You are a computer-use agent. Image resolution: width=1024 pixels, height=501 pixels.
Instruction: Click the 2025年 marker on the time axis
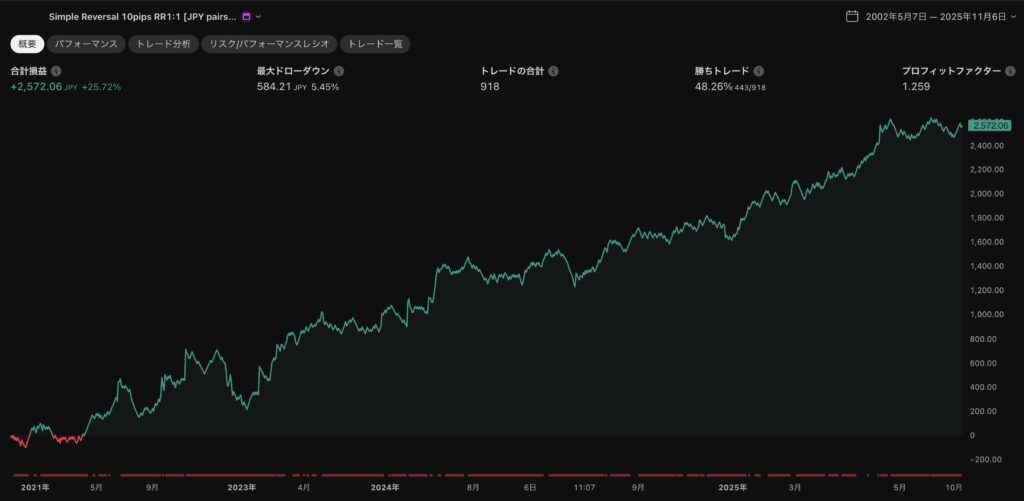point(733,487)
